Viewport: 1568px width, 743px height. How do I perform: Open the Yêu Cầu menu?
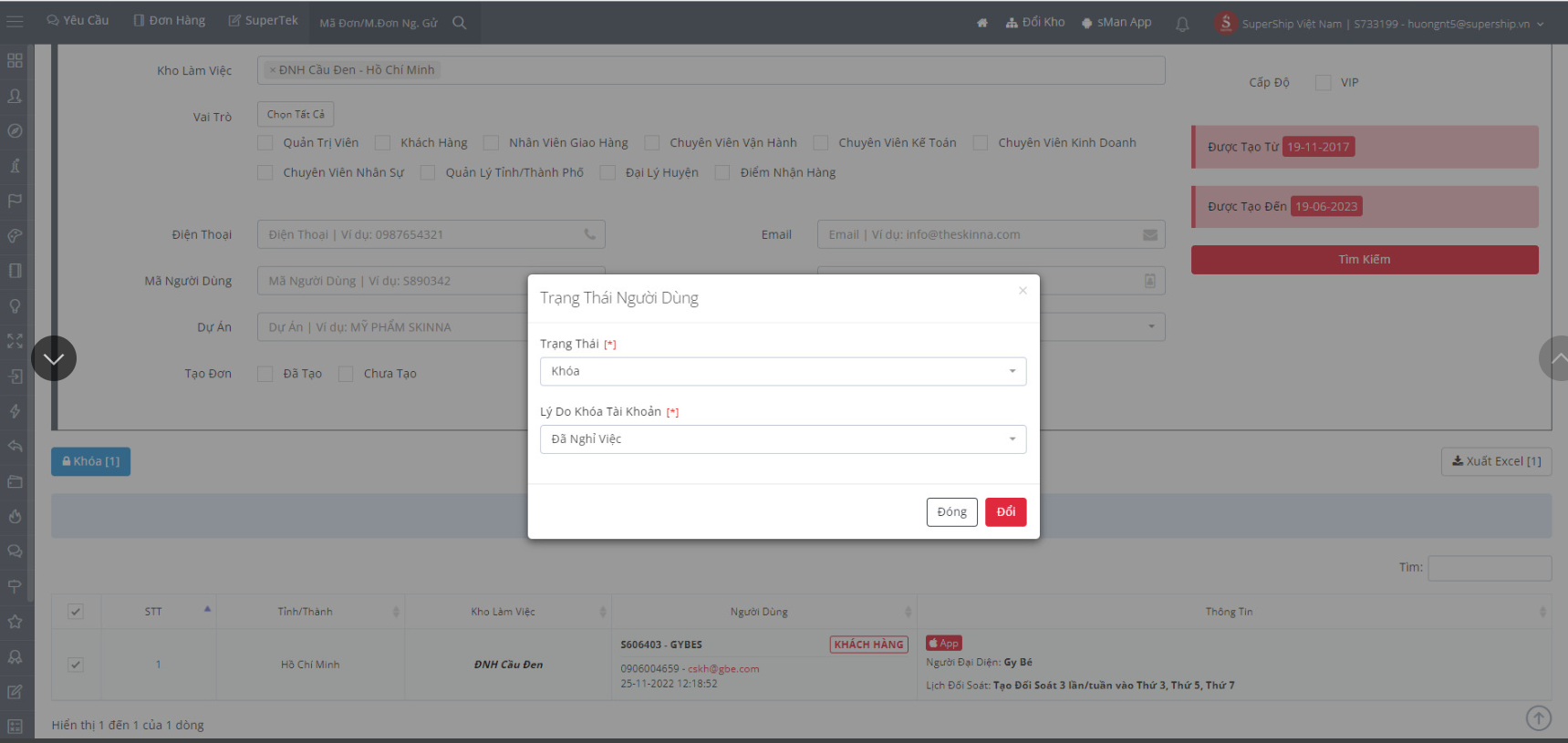click(78, 20)
